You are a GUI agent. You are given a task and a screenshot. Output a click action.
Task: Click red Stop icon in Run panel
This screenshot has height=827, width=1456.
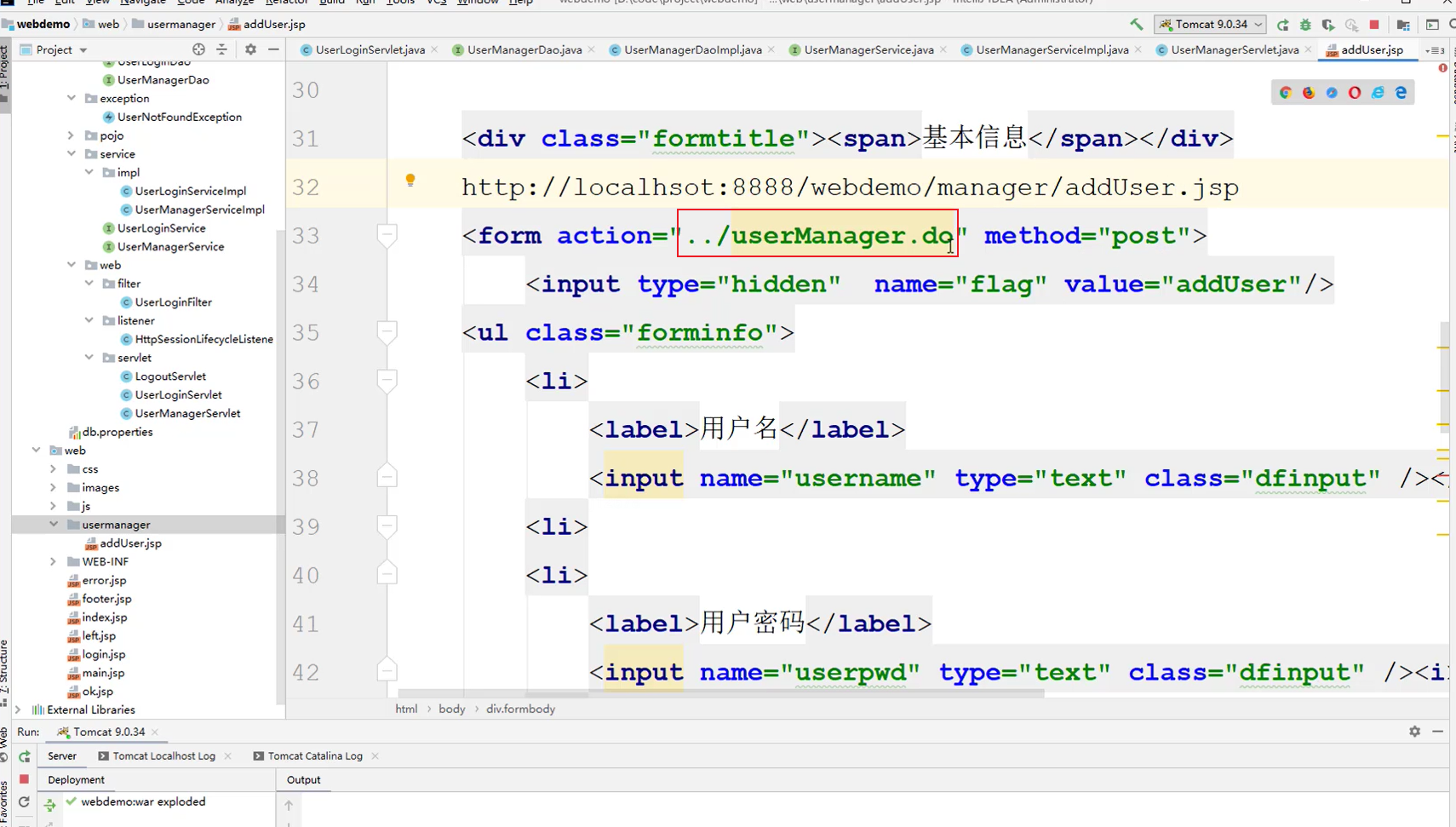click(x=25, y=779)
